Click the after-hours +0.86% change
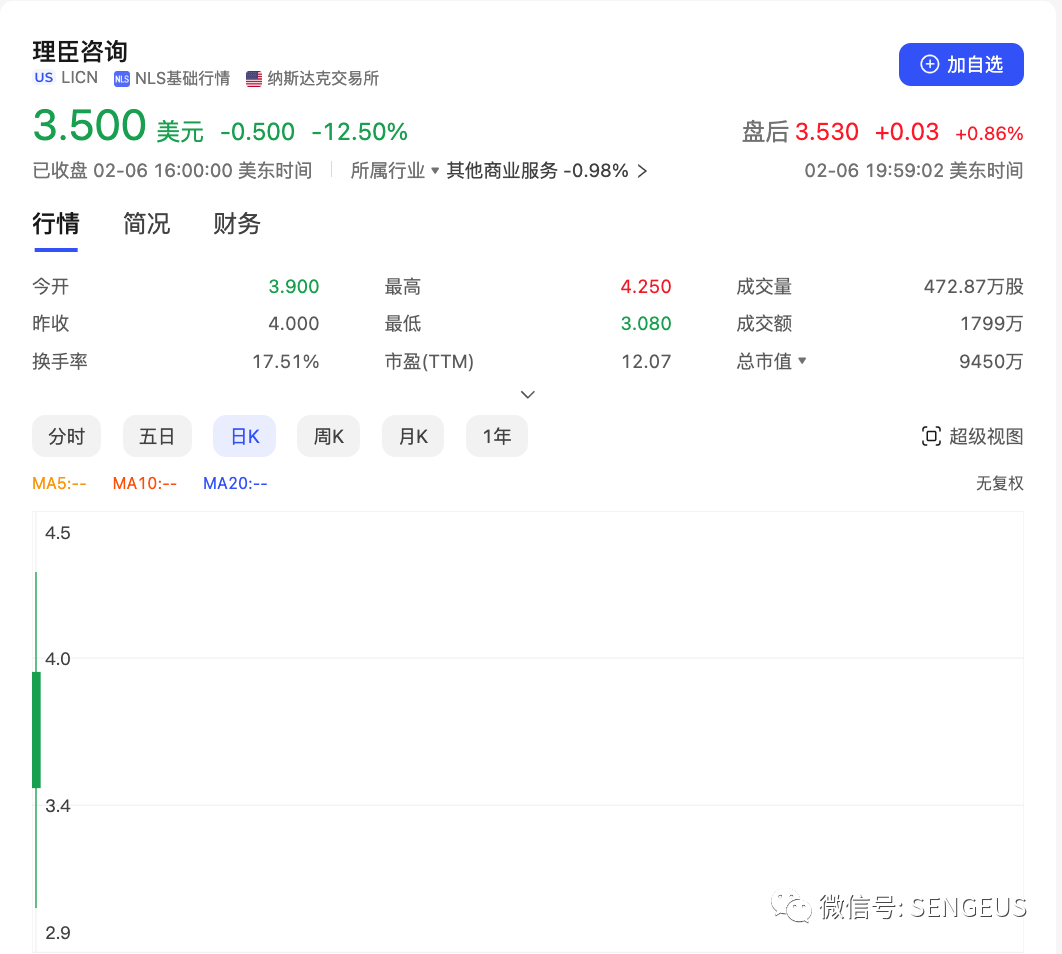The height and width of the screenshot is (954, 1062). click(x=989, y=133)
